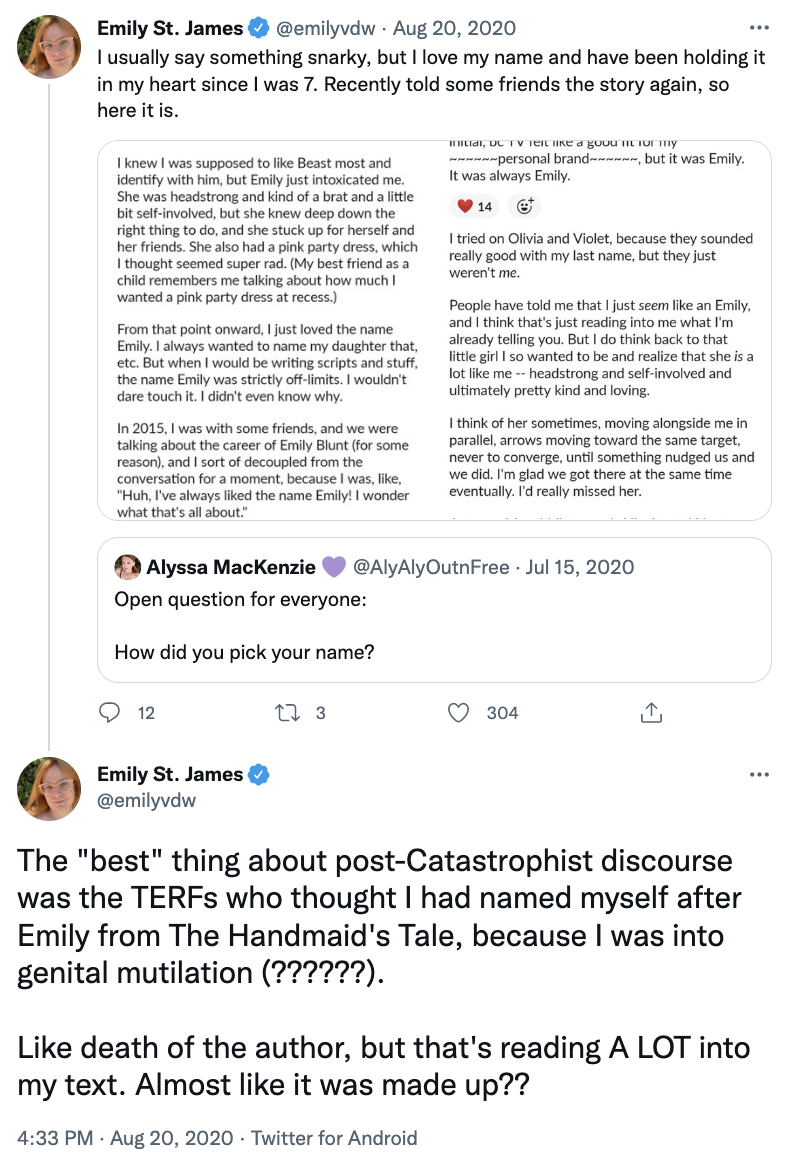This screenshot has width=790, height=1168.
Task: Click the red heart reaction with 14
Action: 475,207
